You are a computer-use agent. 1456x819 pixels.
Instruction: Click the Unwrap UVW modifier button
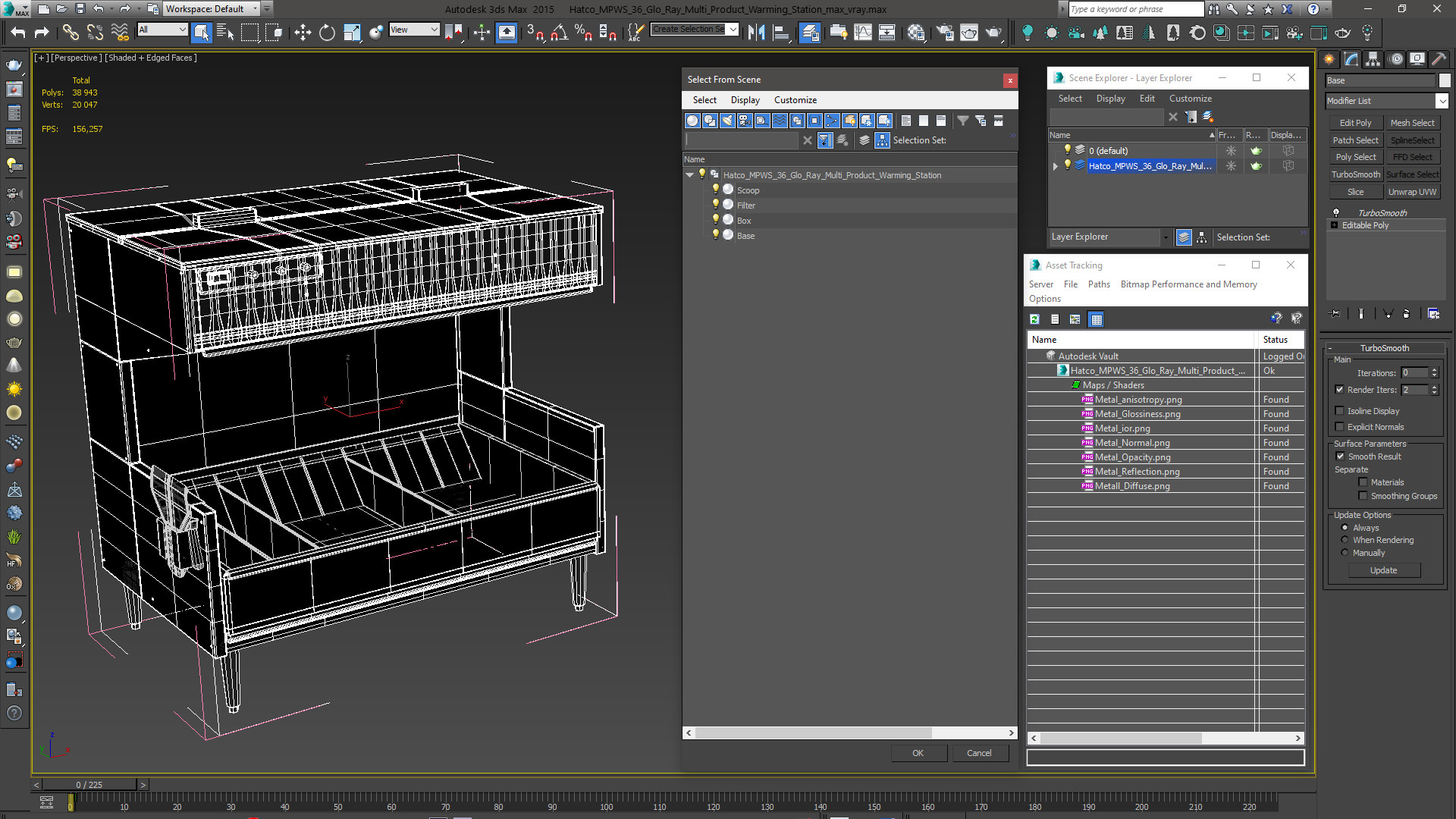tap(1412, 192)
